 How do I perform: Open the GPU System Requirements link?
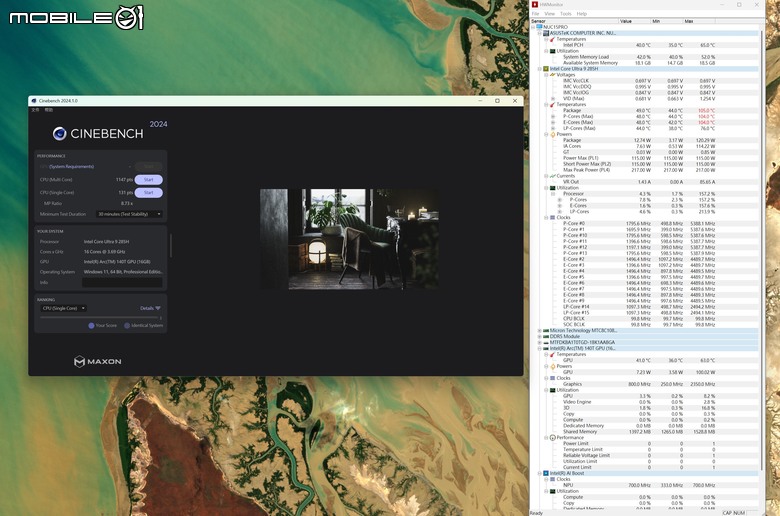pos(72,167)
